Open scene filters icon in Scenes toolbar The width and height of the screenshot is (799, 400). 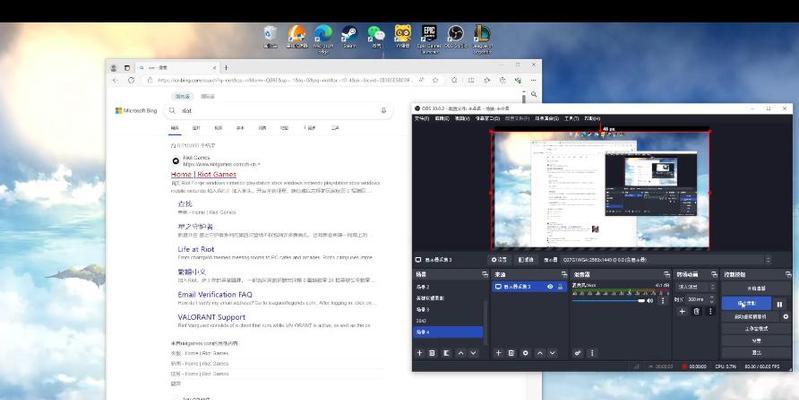tap(446, 353)
